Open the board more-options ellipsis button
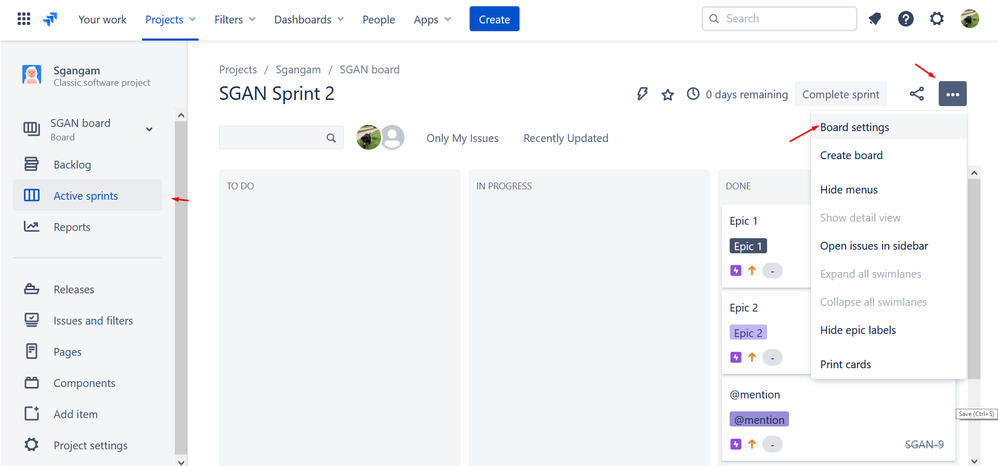 coord(952,94)
